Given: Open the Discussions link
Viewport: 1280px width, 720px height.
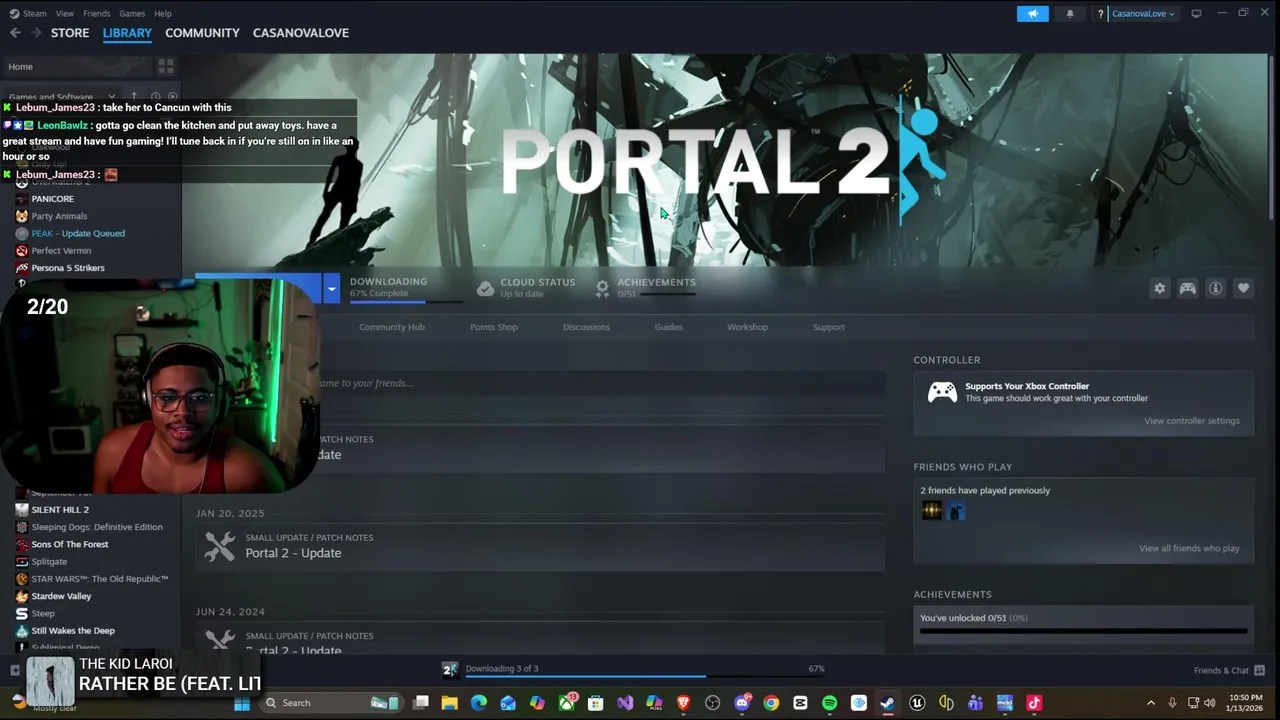Looking at the screenshot, I should click(586, 327).
